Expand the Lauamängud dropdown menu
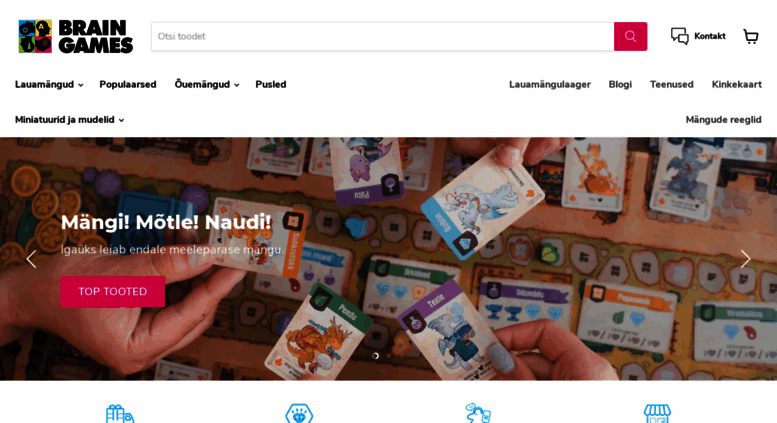 coord(49,85)
